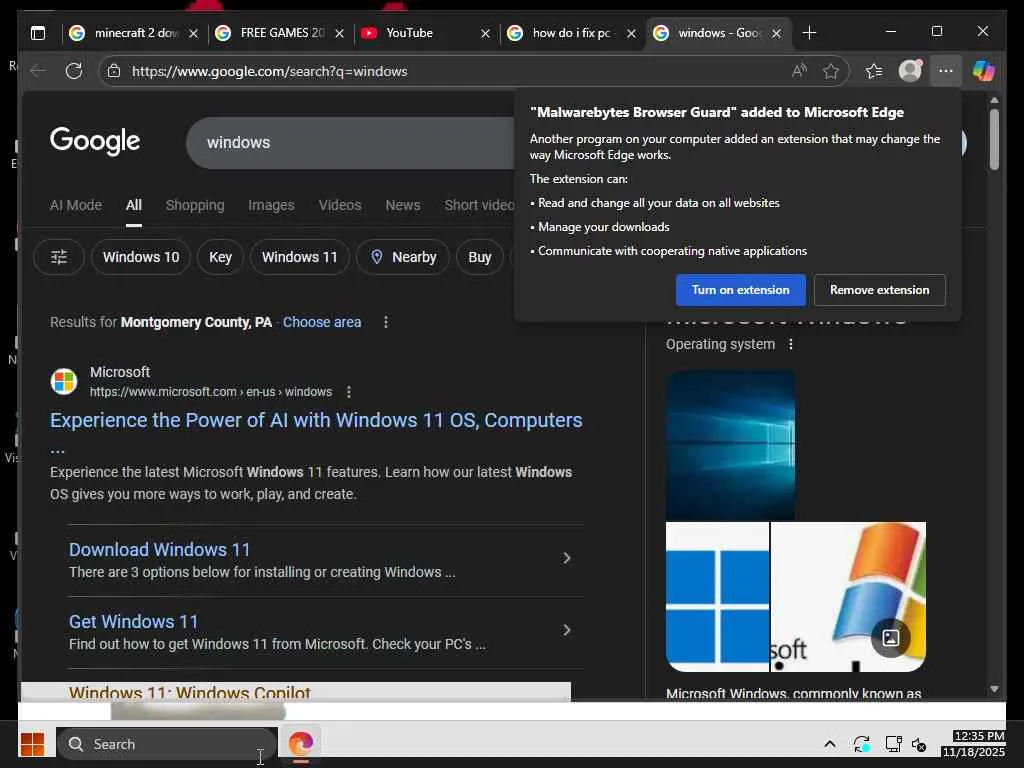Open knowledge panel three-dot options

coord(791,344)
